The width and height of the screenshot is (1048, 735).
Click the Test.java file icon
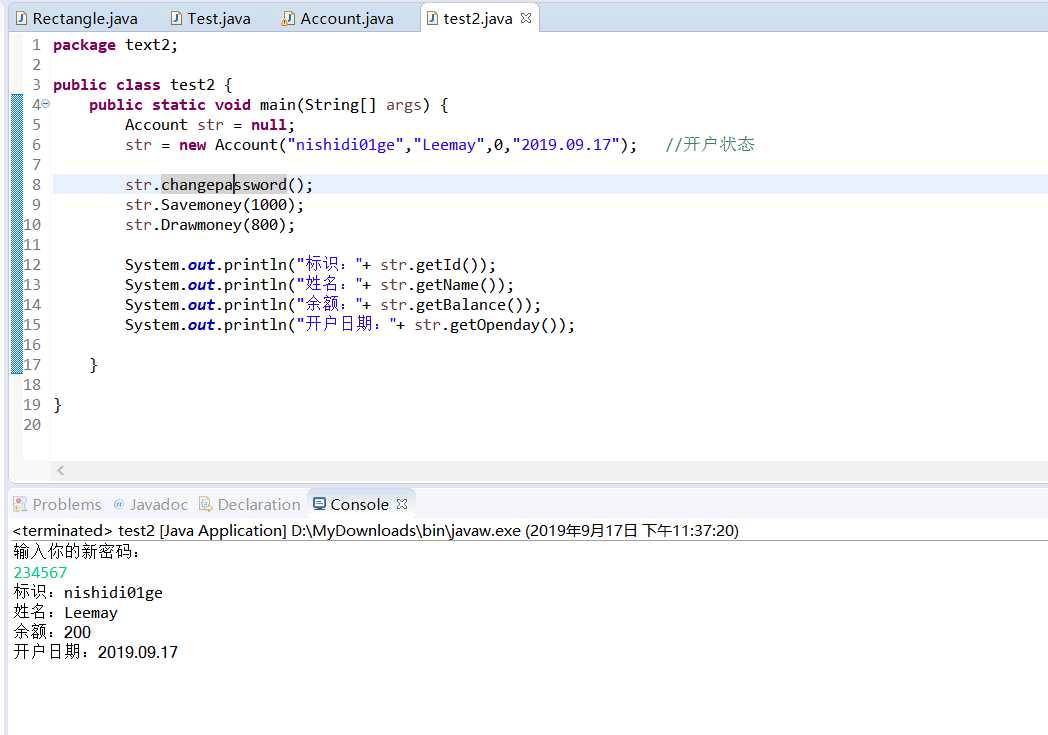point(176,19)
